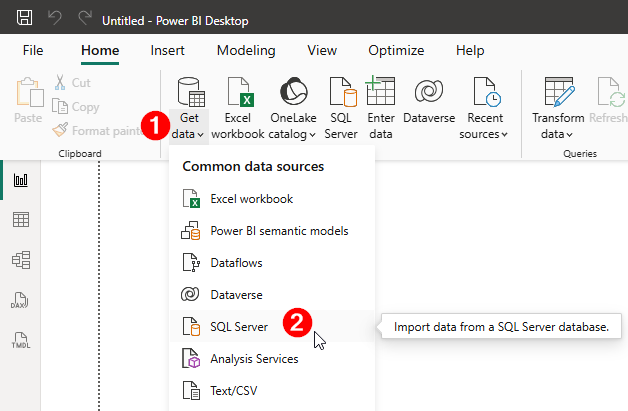Choose SQL Server in the data sources list
The height and width of the screenshot is (411, 628).
point(272,326)
